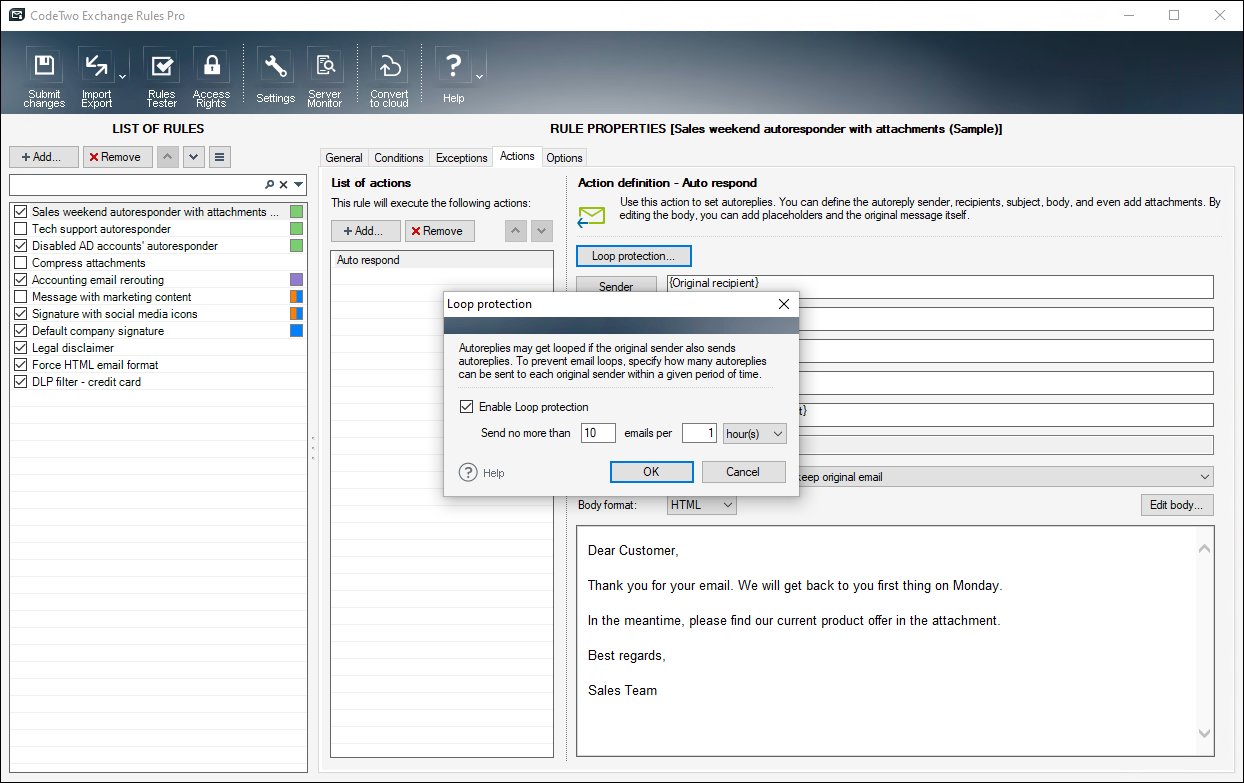Image resolution: width=1244 pixels, height=783 pixels.
Task: Open the hour(s) time unit dropdown
Action: (755, 433)
